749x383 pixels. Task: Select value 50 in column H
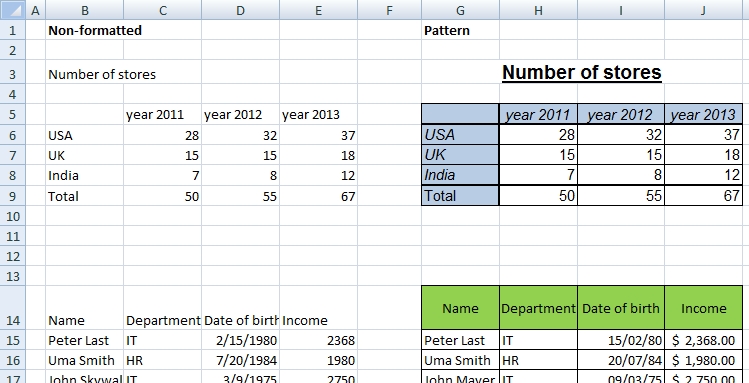(538, 195)
